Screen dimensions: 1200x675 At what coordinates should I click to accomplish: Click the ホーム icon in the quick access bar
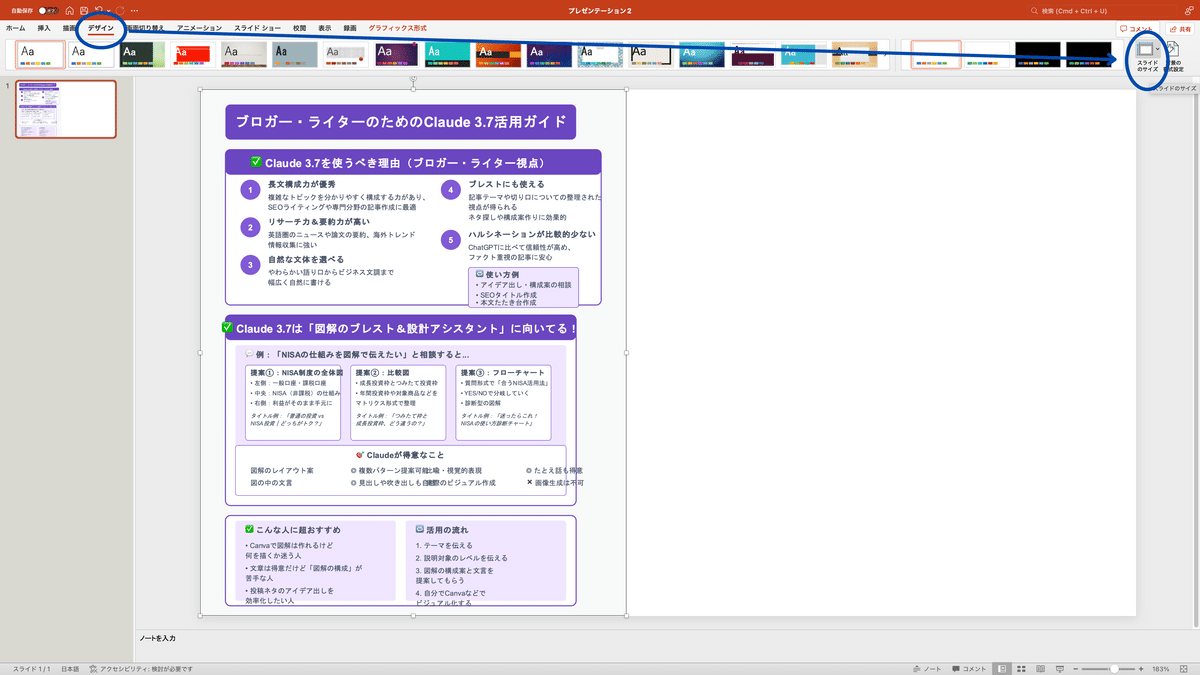pyautogui.click(x=70, y=11)
